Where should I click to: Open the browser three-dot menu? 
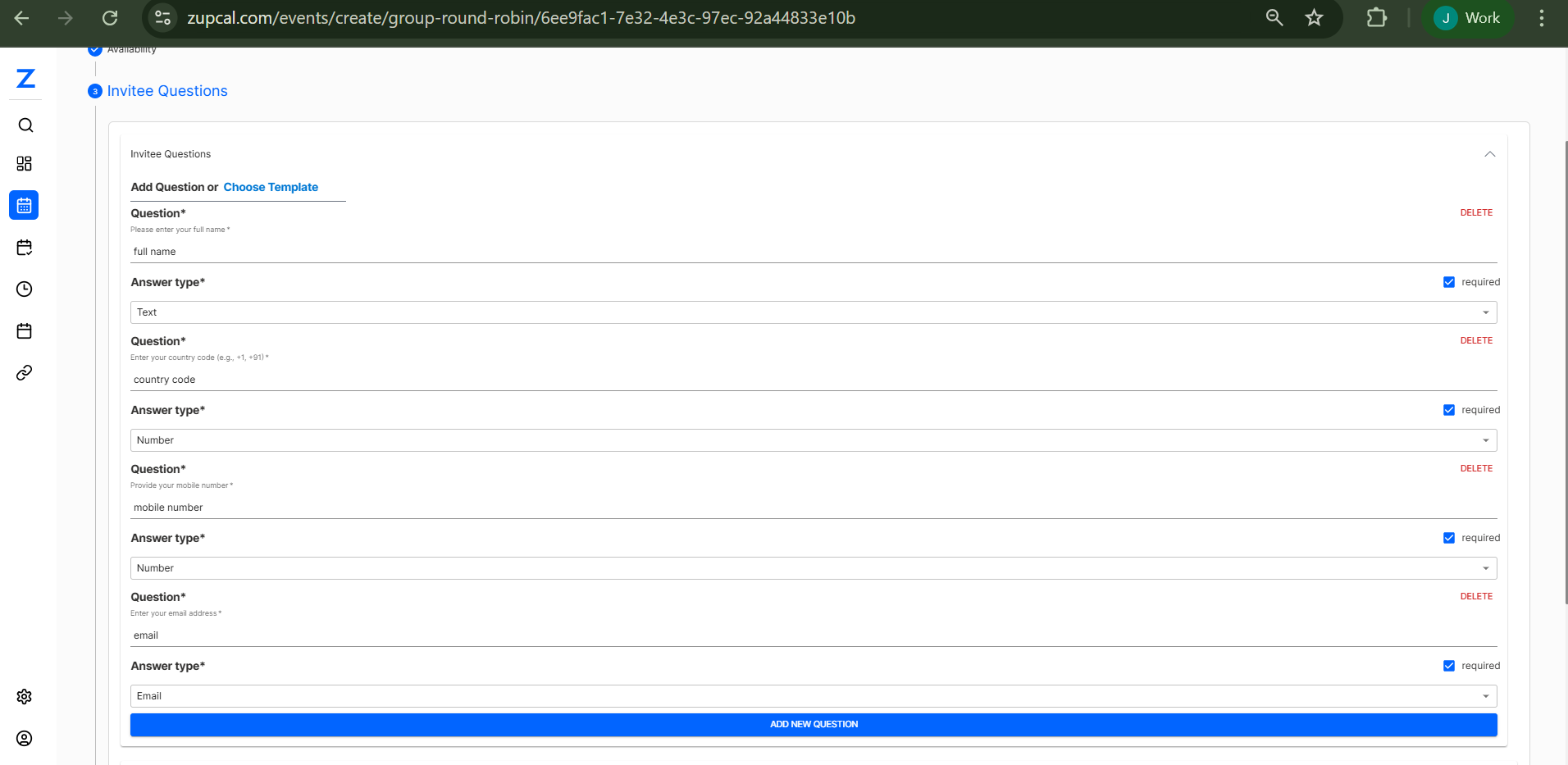click(1542, 18)
